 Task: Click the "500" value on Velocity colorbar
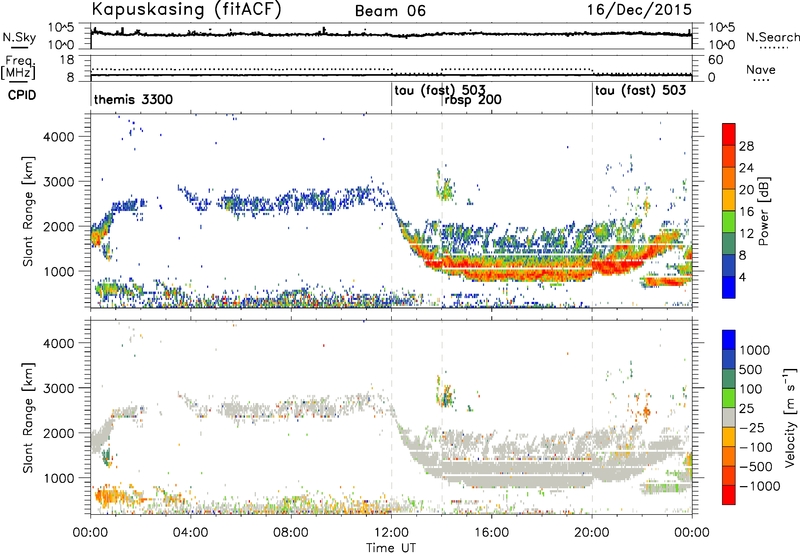coord(751,369)
